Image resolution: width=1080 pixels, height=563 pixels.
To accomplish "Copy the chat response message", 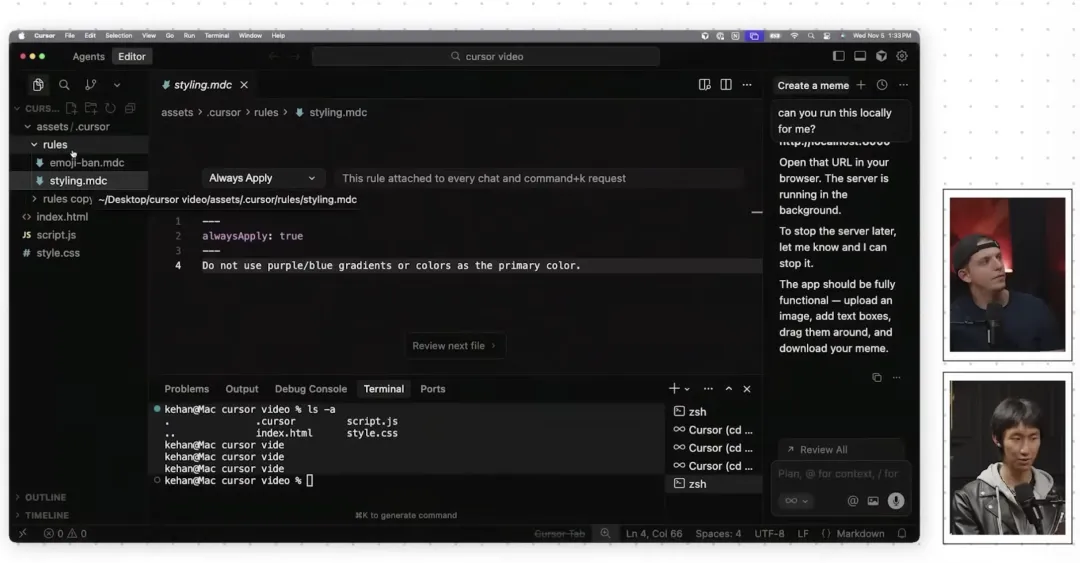I will [x=876, y=378].
